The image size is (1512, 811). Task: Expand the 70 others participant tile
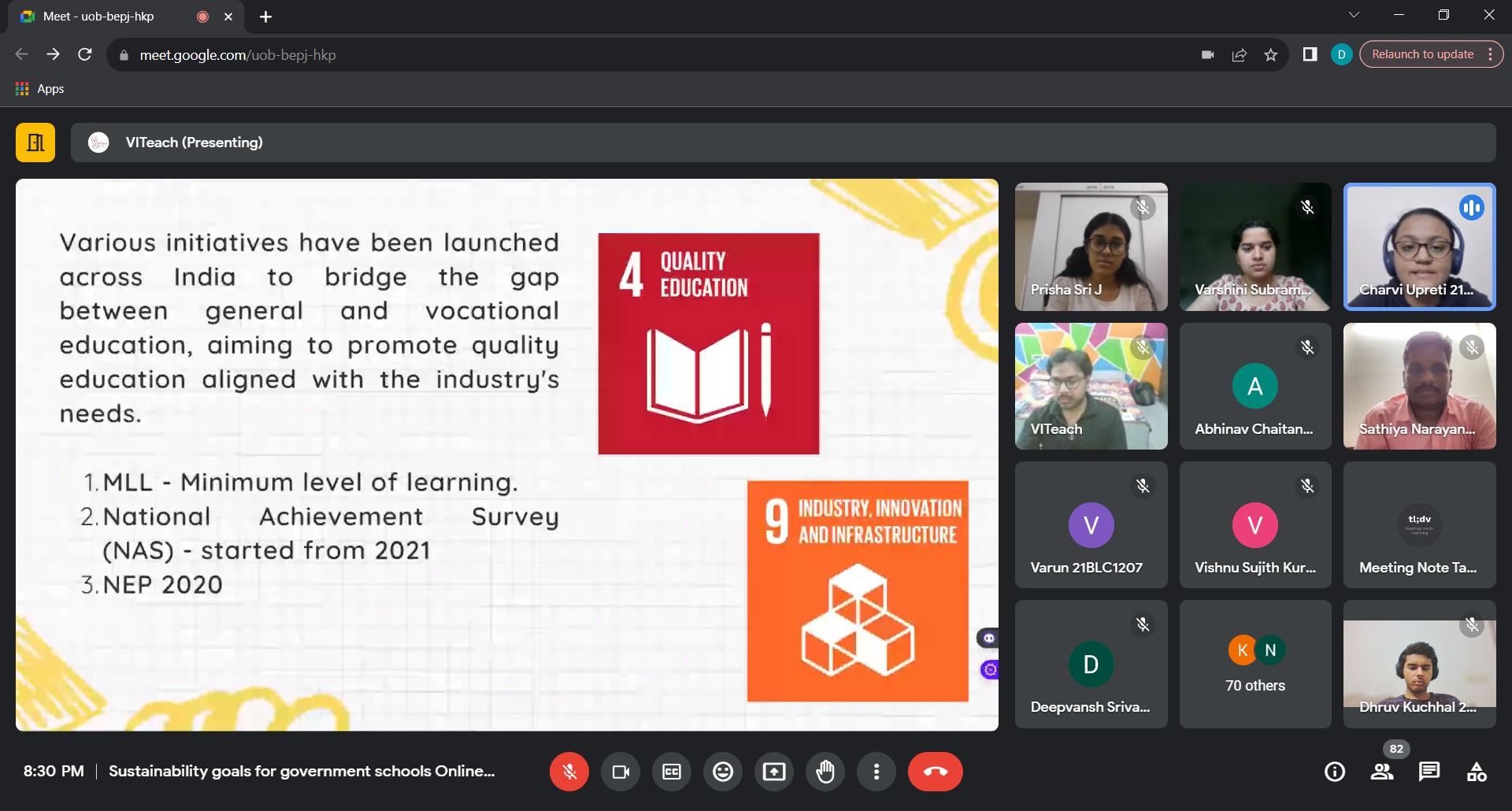[x=1255, y=664]
